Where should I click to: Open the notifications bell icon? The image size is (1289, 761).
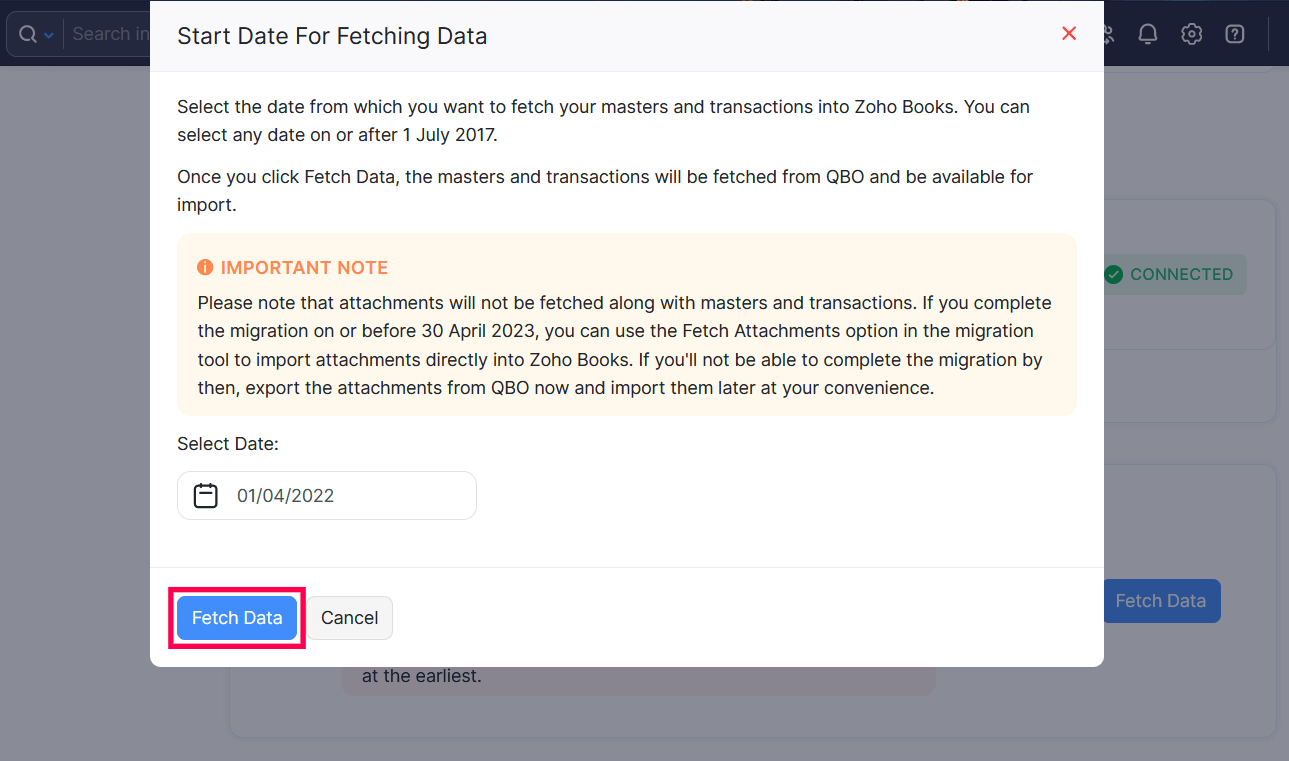click(x=1147, y=33)
